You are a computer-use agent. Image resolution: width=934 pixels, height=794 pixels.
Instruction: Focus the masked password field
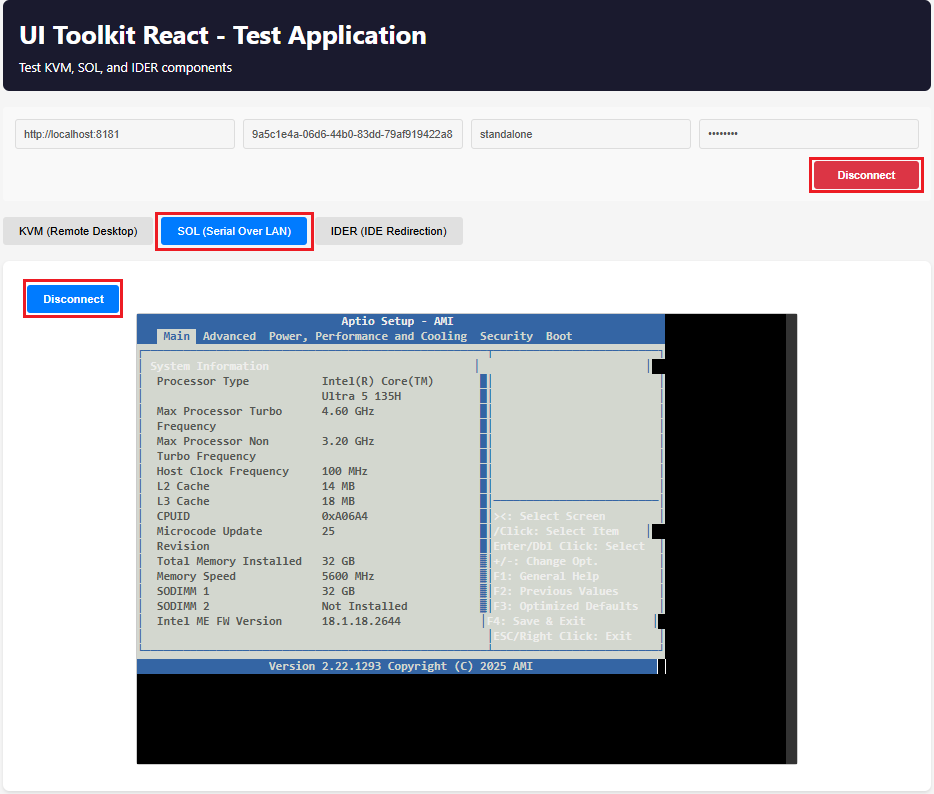808,134
